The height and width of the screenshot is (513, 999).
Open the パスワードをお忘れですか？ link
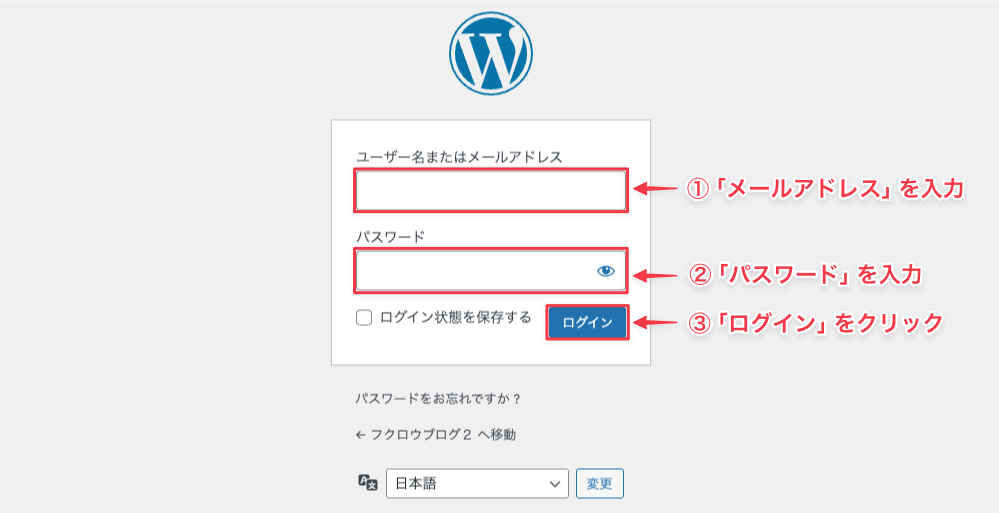438,399
